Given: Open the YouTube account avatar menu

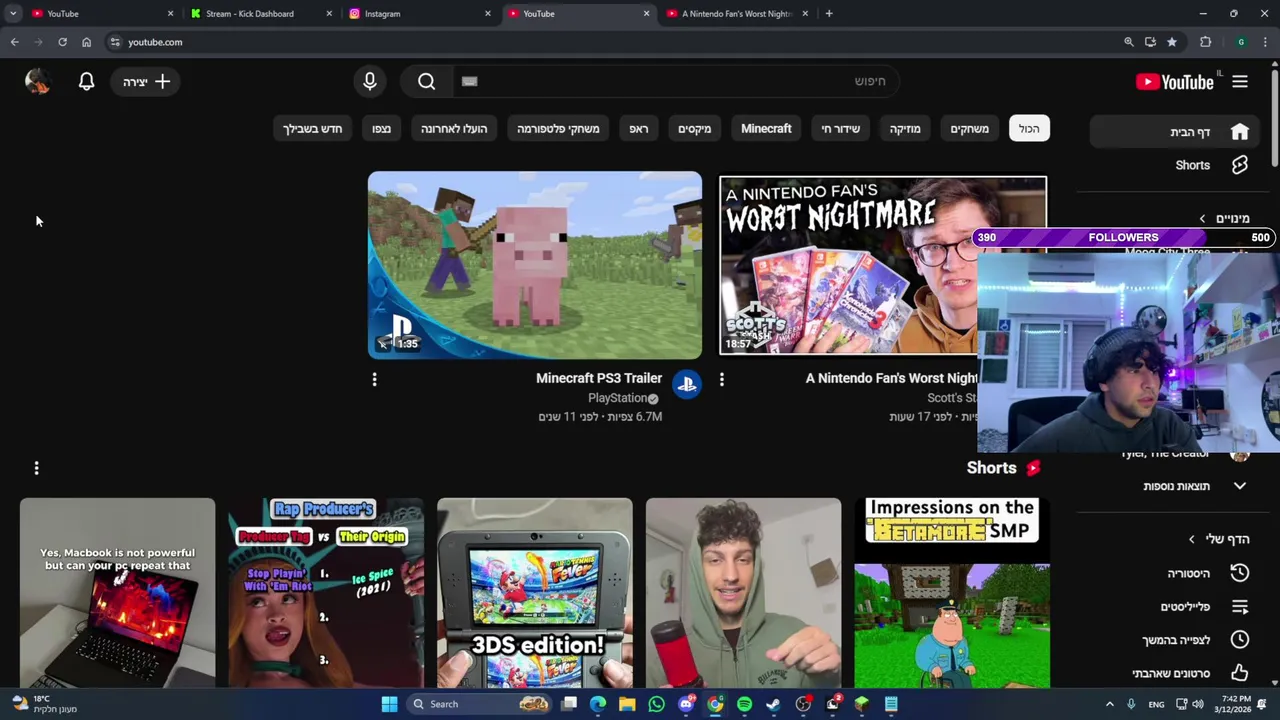Looking at the screenshot, I should point(37,82).
